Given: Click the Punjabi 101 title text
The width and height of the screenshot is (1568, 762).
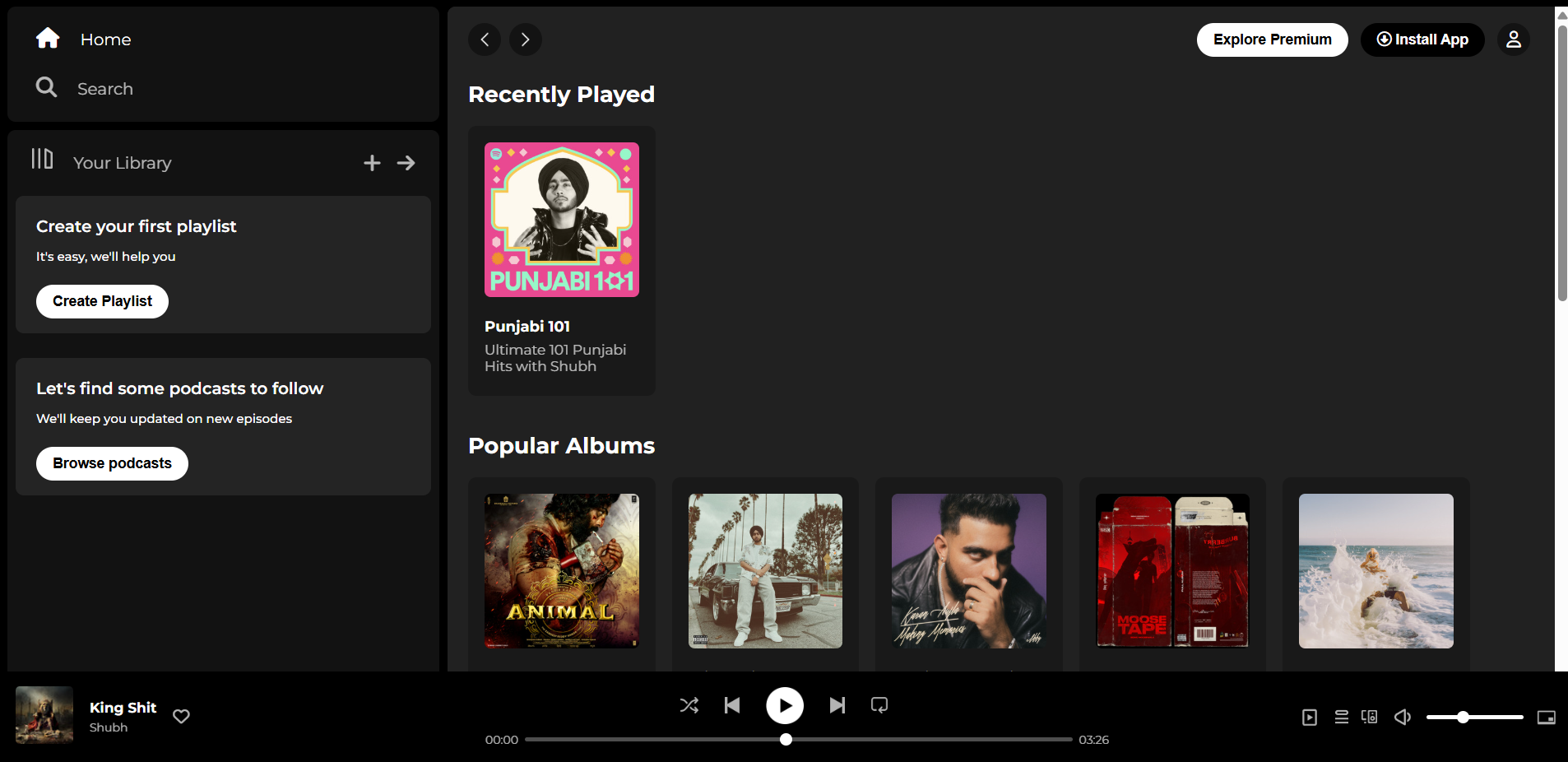Looking at the screenshot, I should click(527, 327).
